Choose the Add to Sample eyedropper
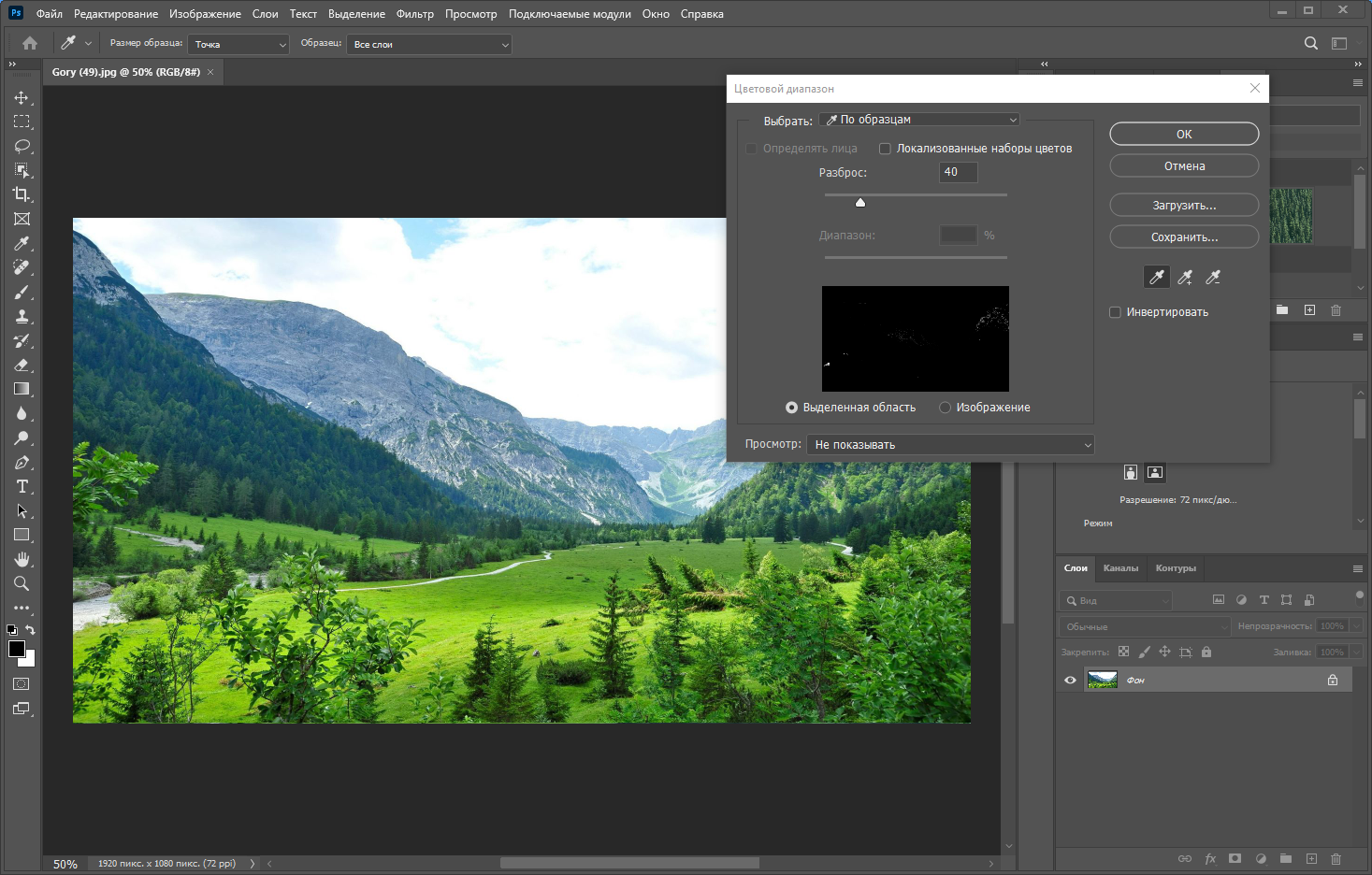This screenshot has height=875, width=1372. 1185,277
